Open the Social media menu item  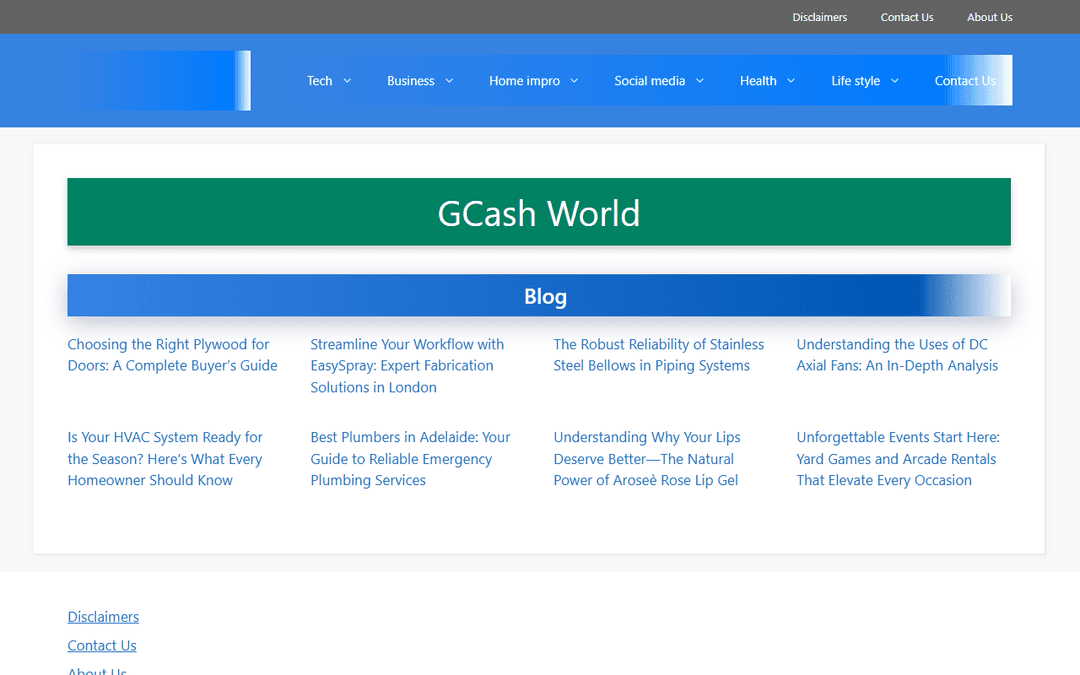pyautogui.click(x=650, y=81)
